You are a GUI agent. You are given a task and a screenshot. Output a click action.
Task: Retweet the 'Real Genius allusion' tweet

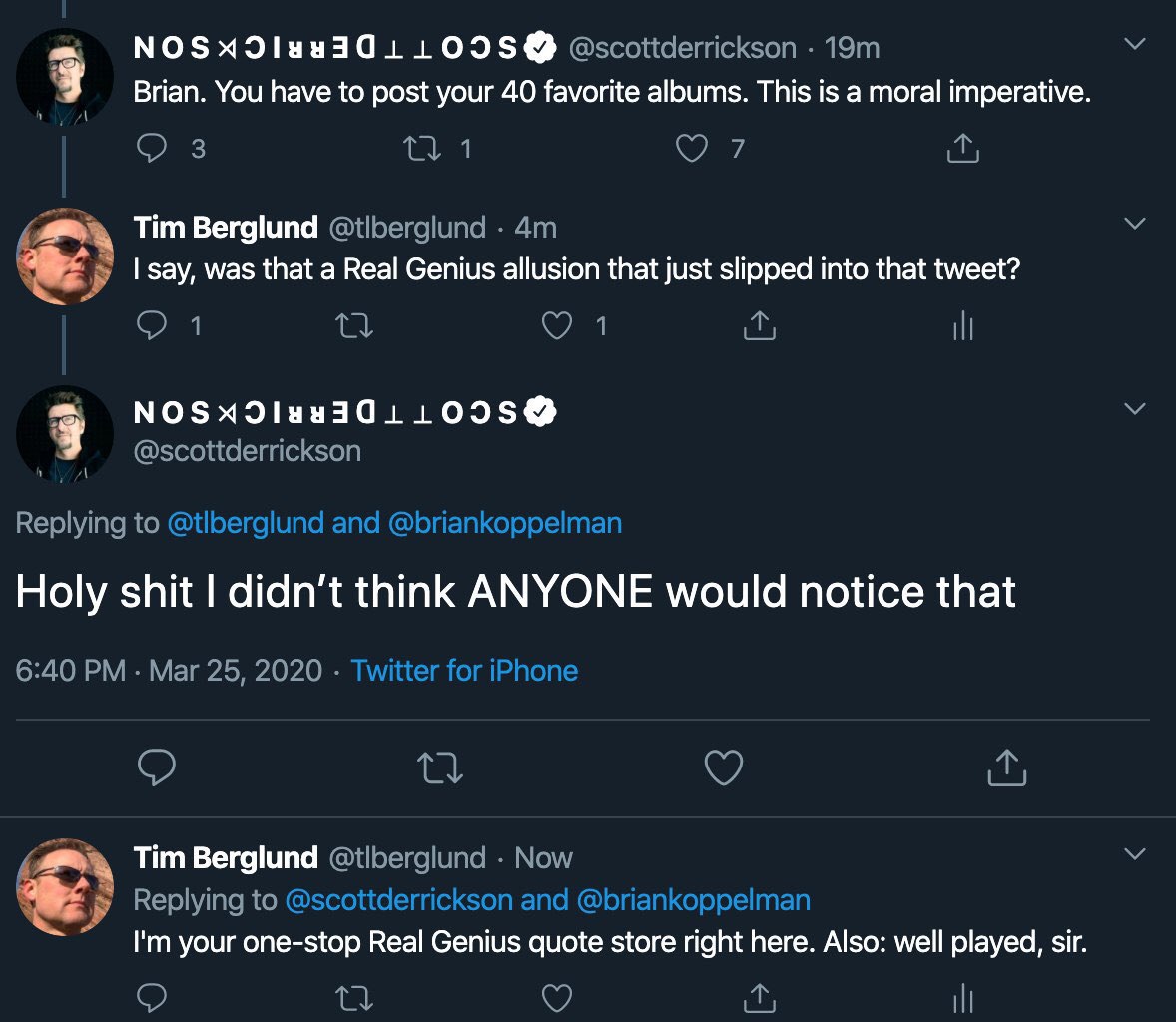(x=355, y=325)
